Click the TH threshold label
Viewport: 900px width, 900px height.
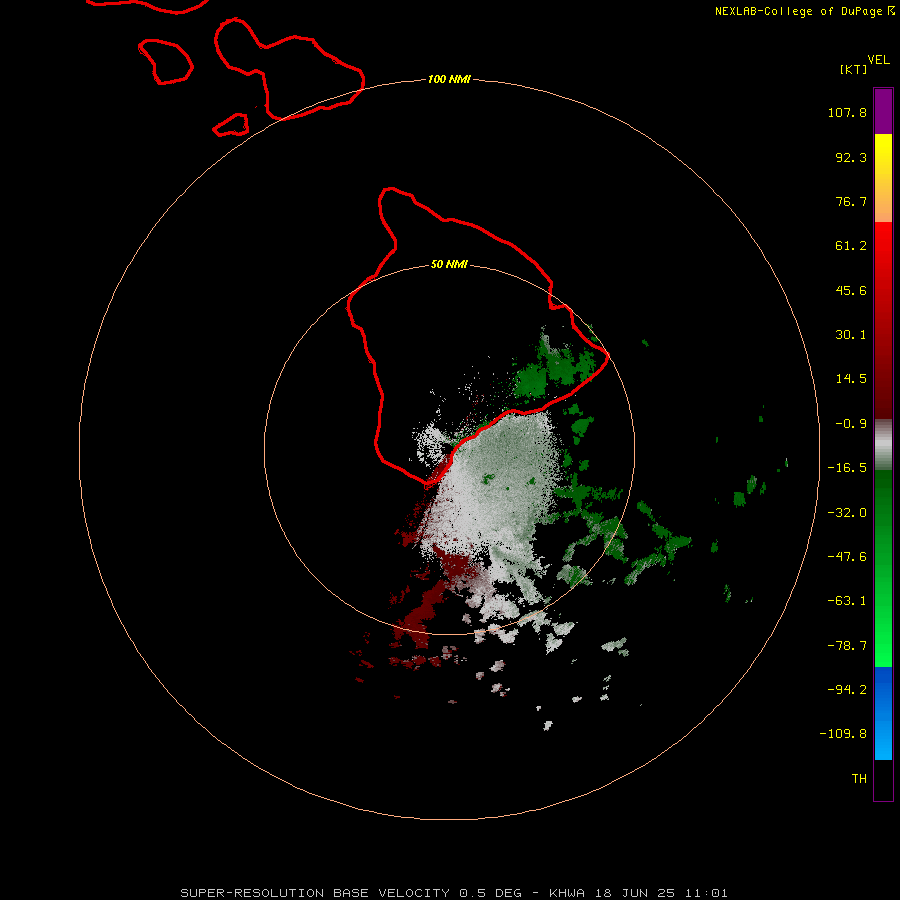point(859,779)
